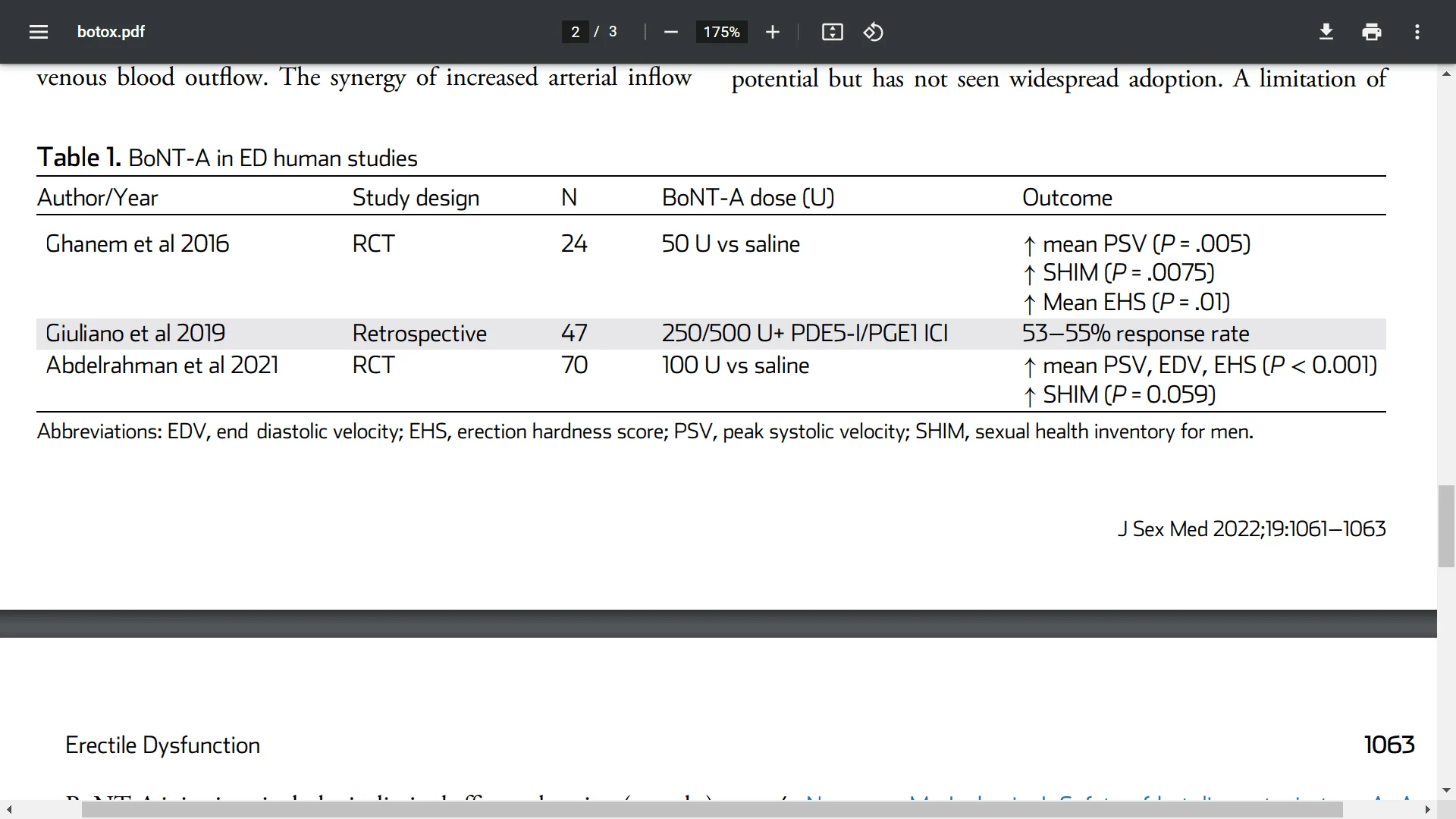Viewport: 1456px width, 819px height.
Task: Open the three-dot more actions menu
Action: [x=1417, y=32]
